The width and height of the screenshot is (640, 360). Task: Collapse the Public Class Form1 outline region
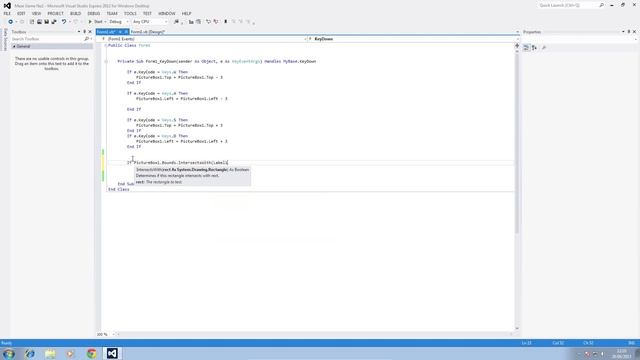tap(106, 45)
